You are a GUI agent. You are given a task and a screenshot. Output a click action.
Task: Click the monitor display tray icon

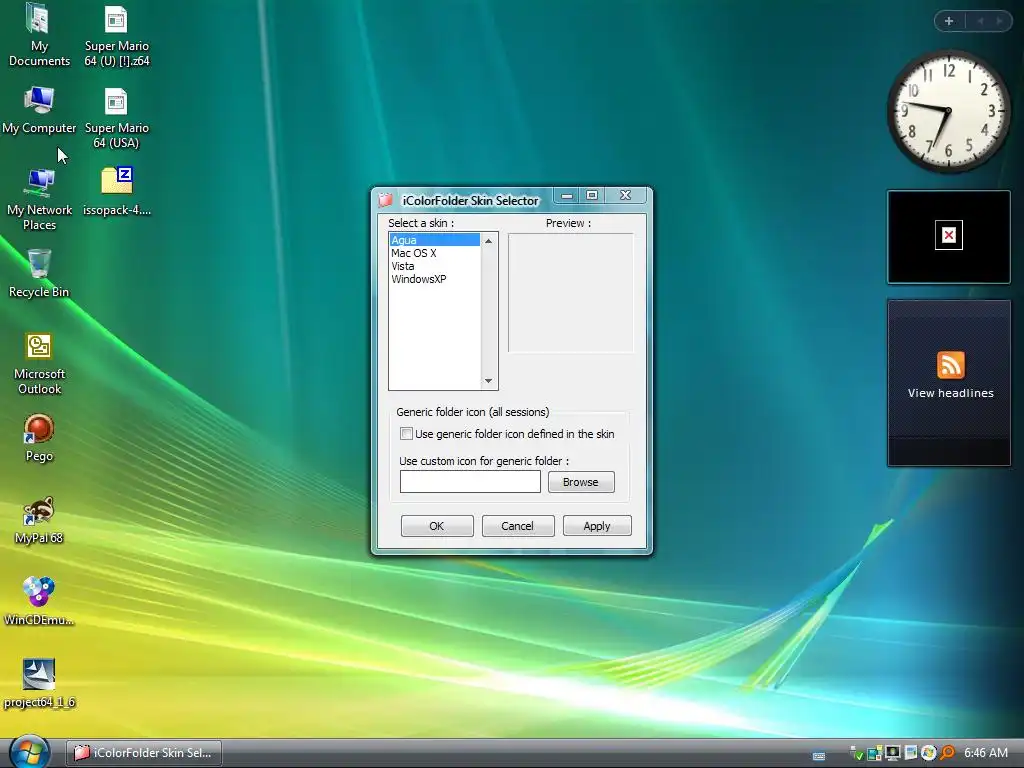pyautogui.click(x=893, y=753)
